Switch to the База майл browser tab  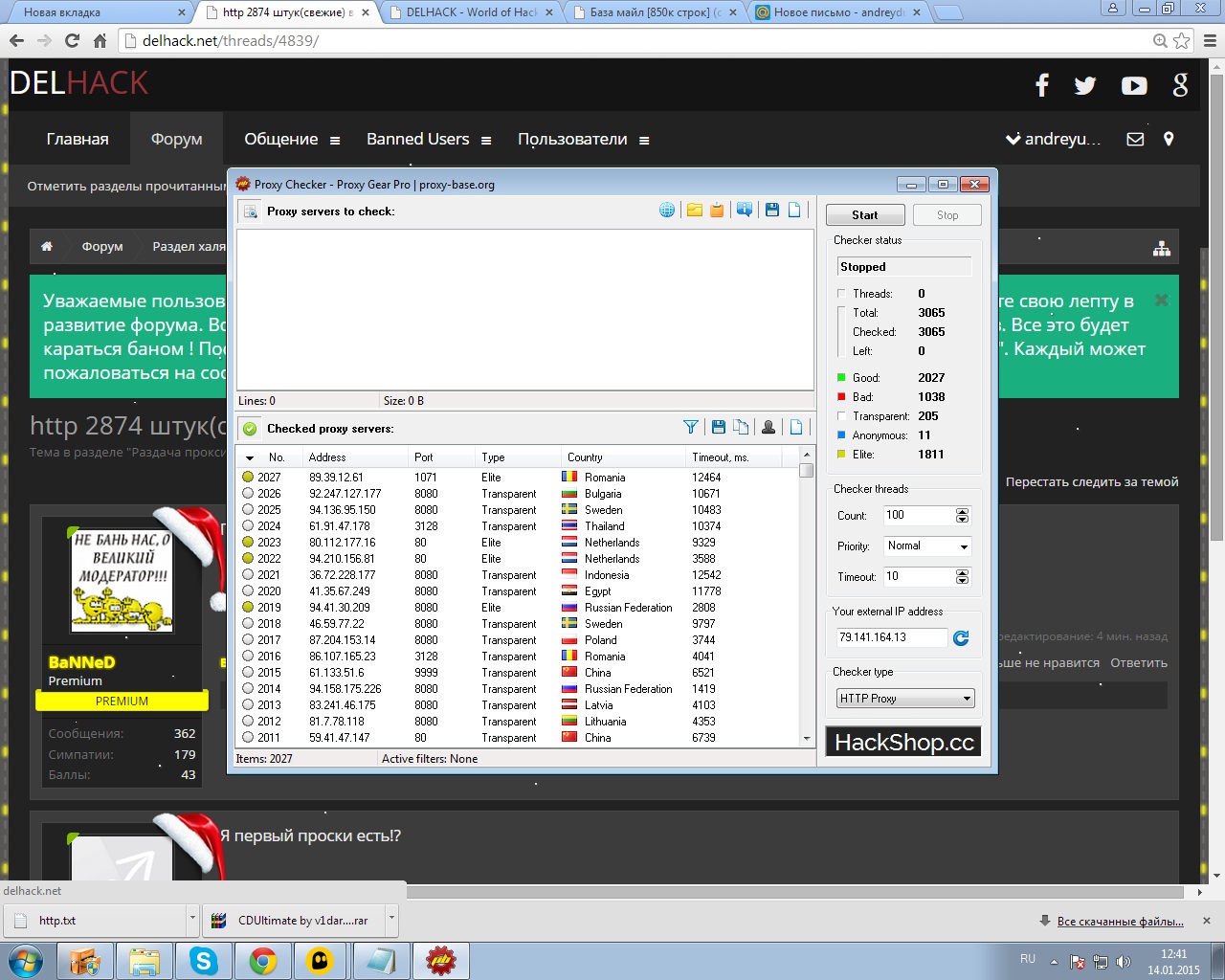pos(655,12)
